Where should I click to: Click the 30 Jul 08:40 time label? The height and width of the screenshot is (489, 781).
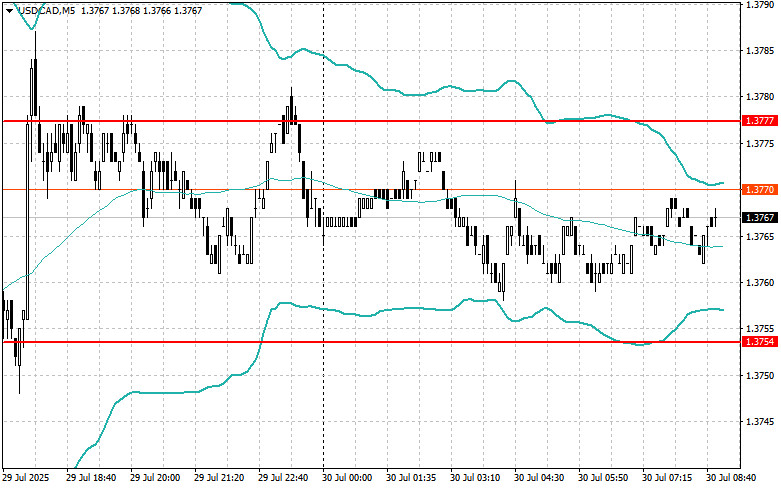[x=731, y=478]
